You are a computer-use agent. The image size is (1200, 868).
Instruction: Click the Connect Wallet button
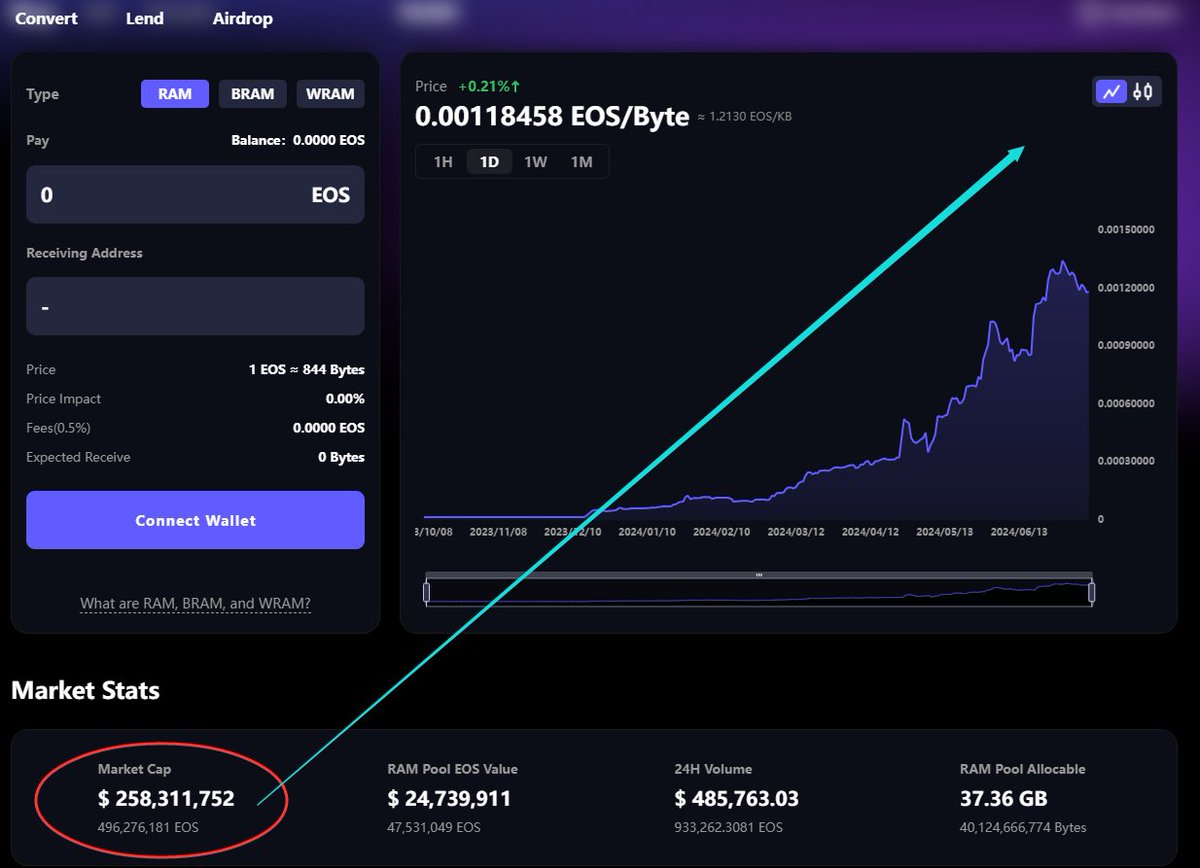pyautogui.click(x=195, y=520)
